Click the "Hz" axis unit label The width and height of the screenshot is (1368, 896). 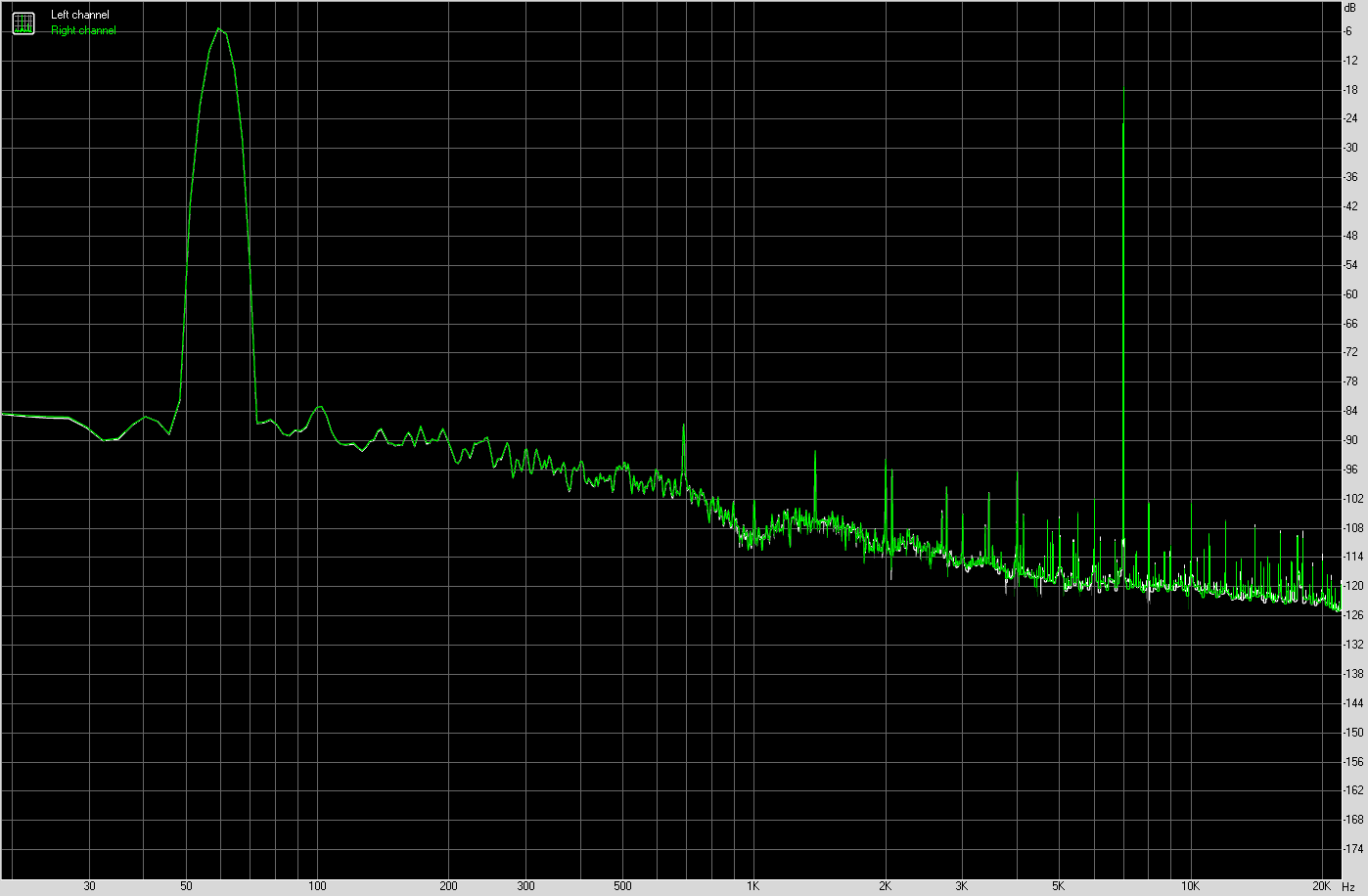(1348, 886)
